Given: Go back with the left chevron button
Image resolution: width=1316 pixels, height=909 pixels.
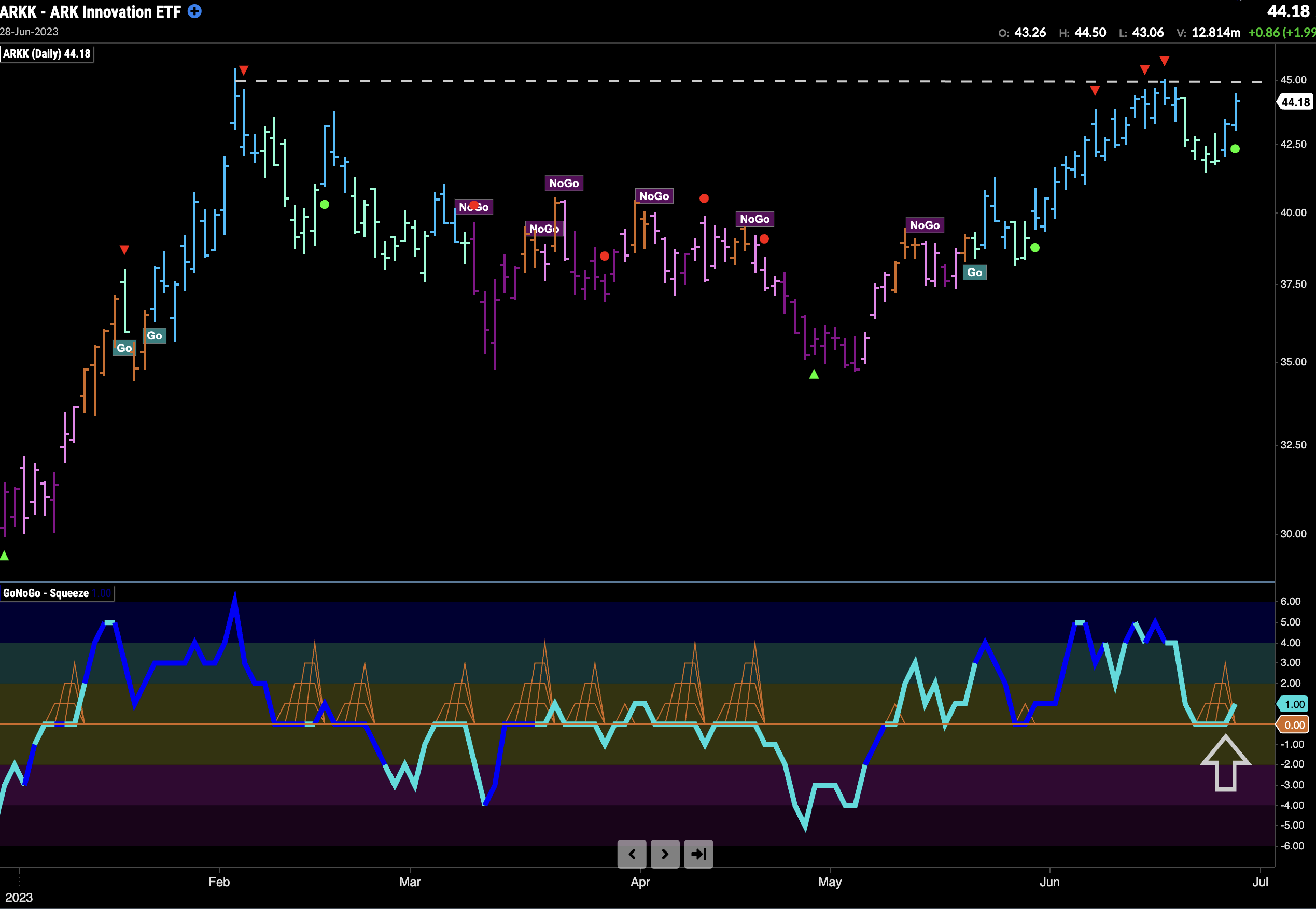Looking at the screenshot, I should 632,854.
